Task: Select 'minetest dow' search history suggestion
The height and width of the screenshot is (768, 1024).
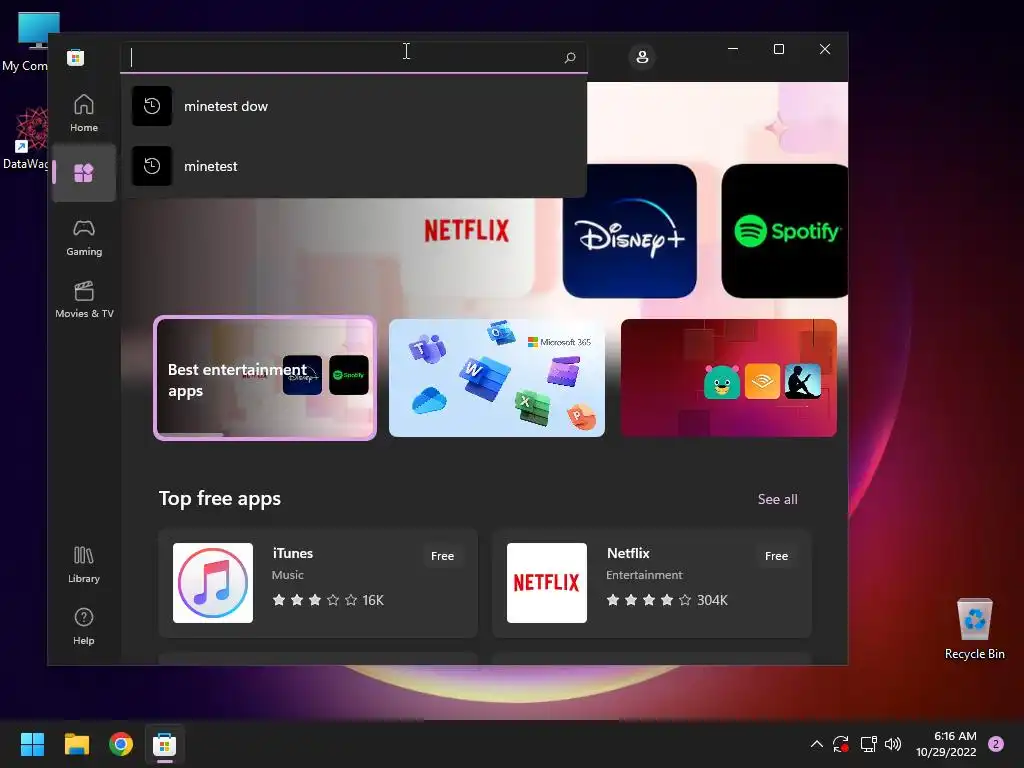Action: point(353,106)
